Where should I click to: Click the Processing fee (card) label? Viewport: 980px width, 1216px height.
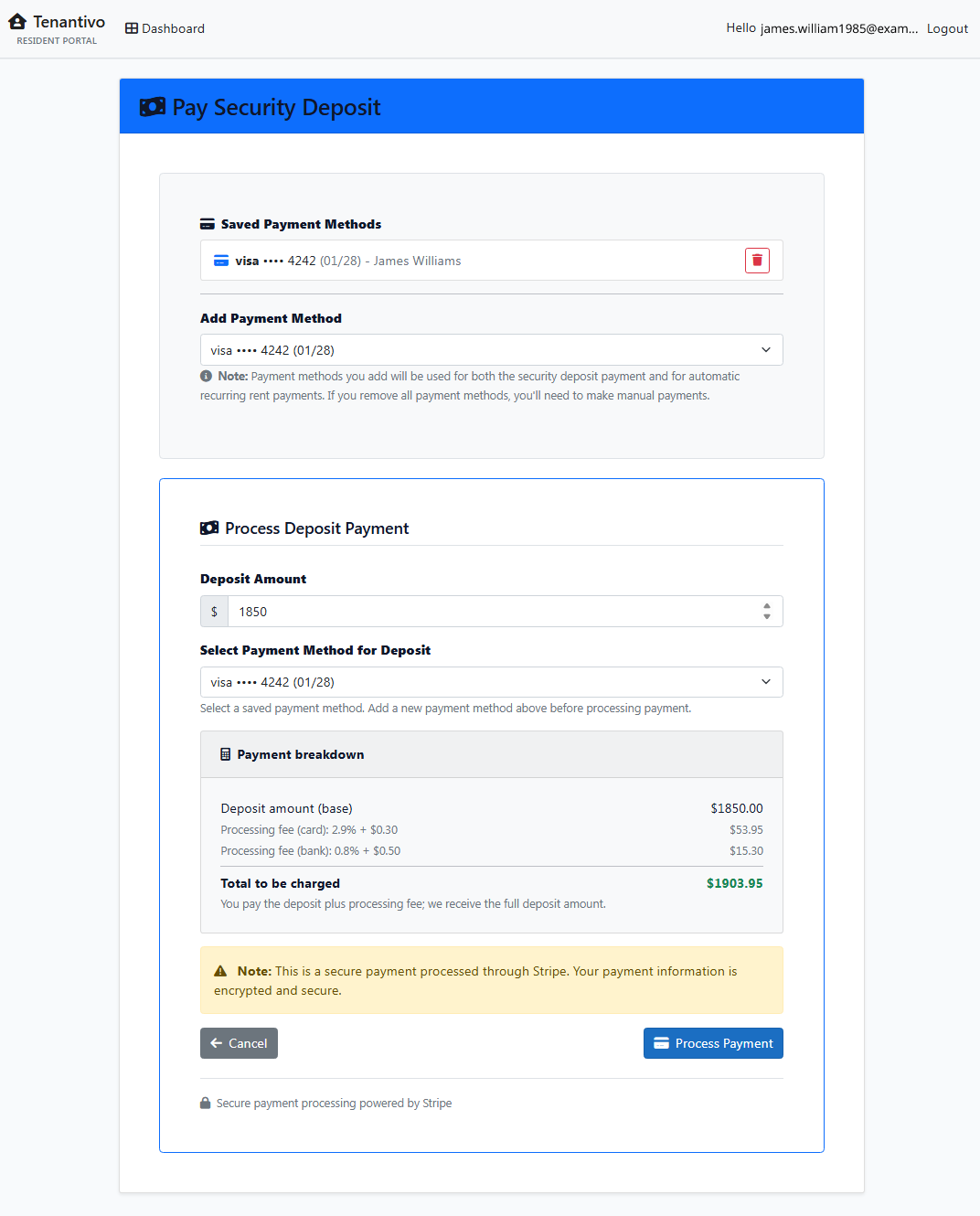click(x=309, y=830)
